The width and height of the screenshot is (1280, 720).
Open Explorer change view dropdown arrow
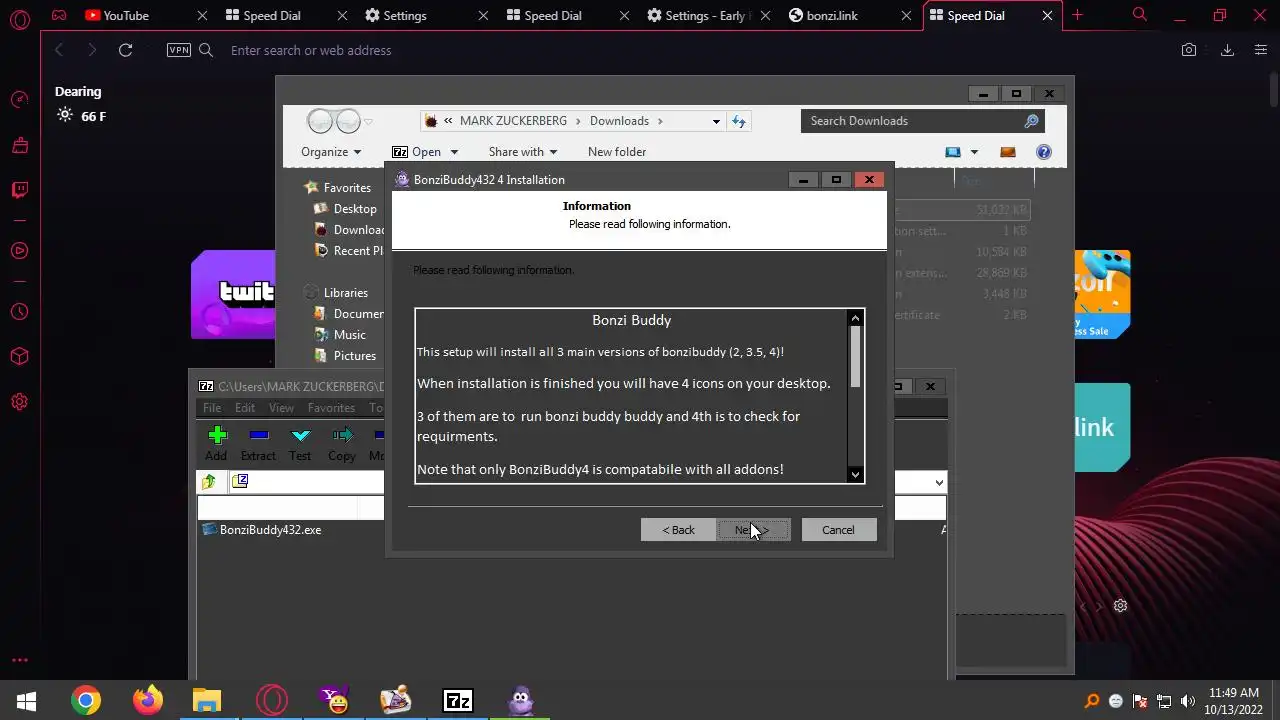974,152
